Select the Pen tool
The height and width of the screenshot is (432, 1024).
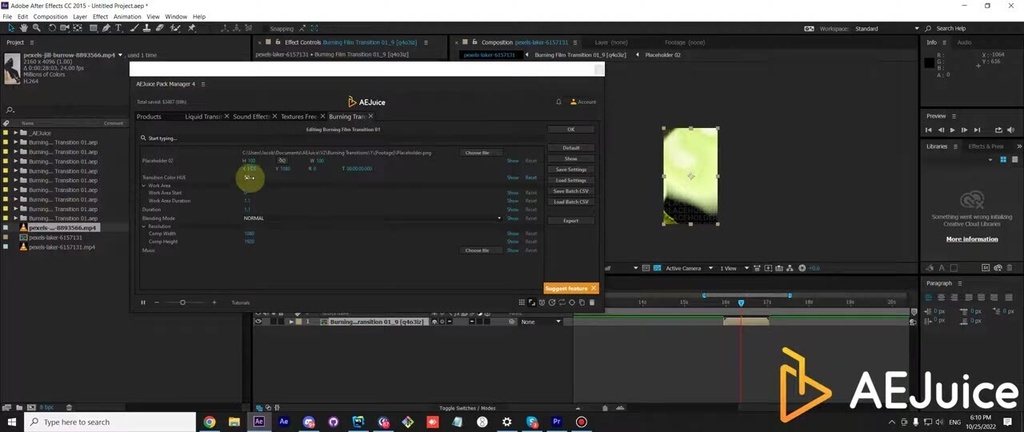click(x=106, y=28)
